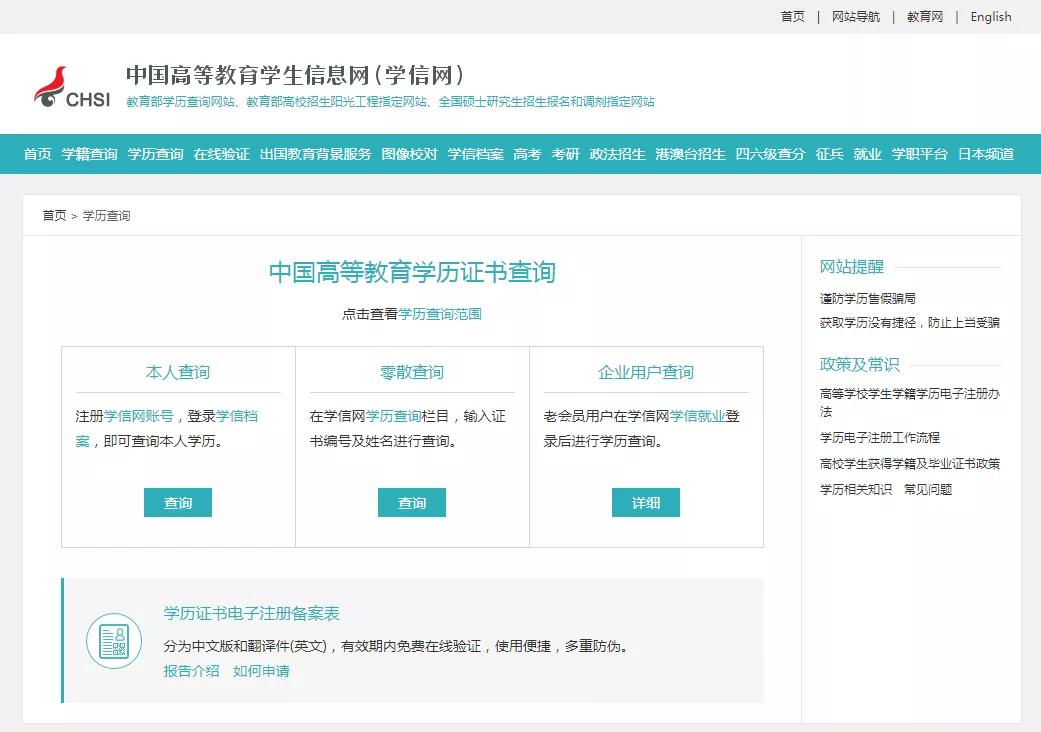
Task: Open 学历电子注册工作流程 link
Action: [x=880, y=437]
